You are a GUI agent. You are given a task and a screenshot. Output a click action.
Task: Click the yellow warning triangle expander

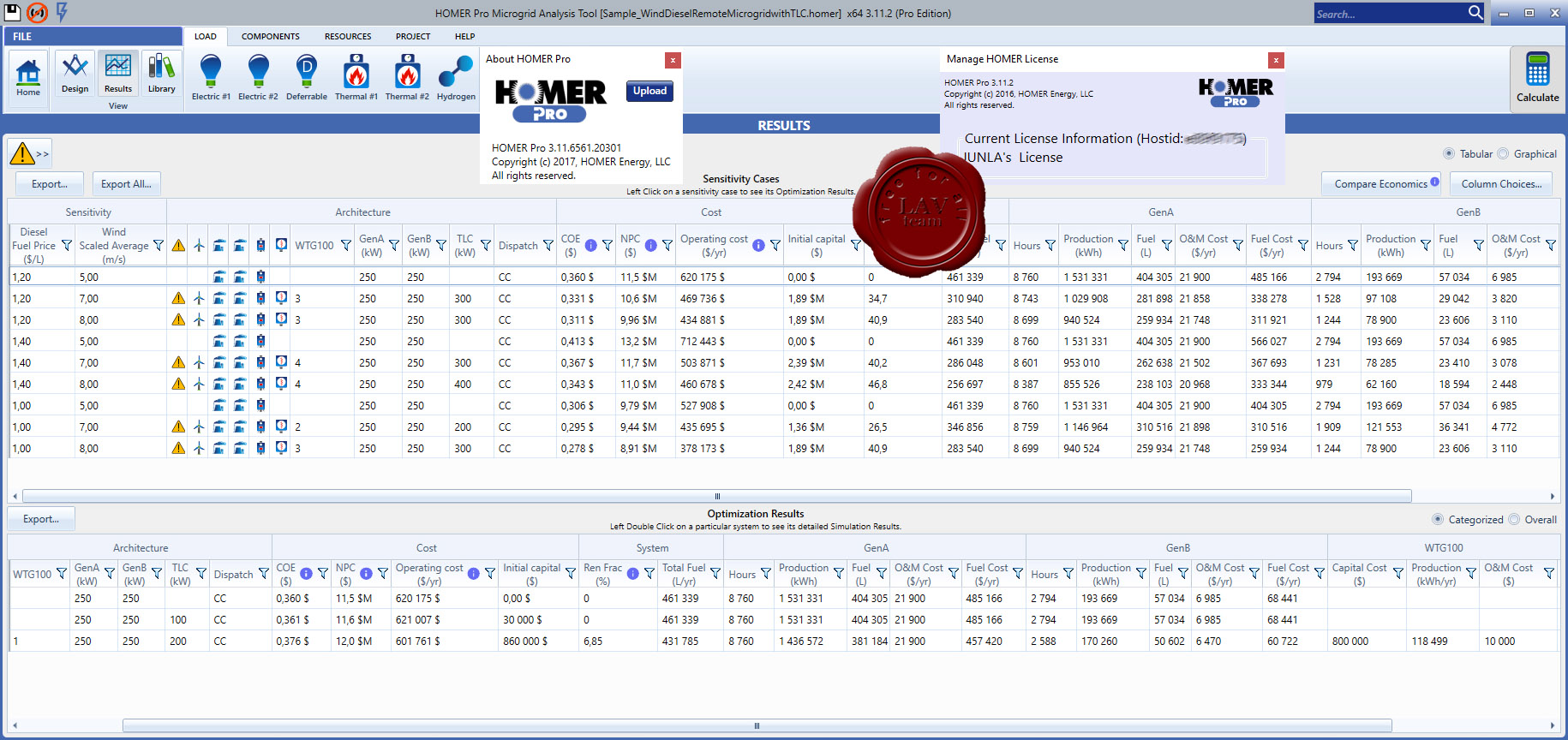[30, 154]
